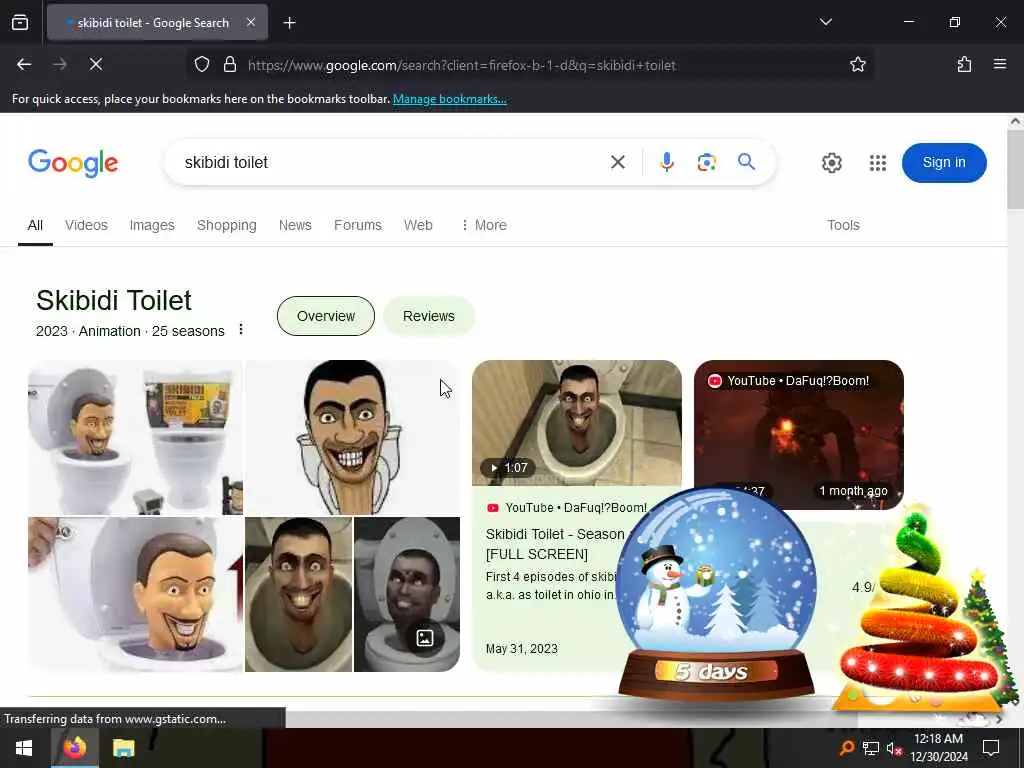This screenshot has width=1024, height=768.
Task: Click the spiral Christmas tree widget
Action: [x=921, y=611]
